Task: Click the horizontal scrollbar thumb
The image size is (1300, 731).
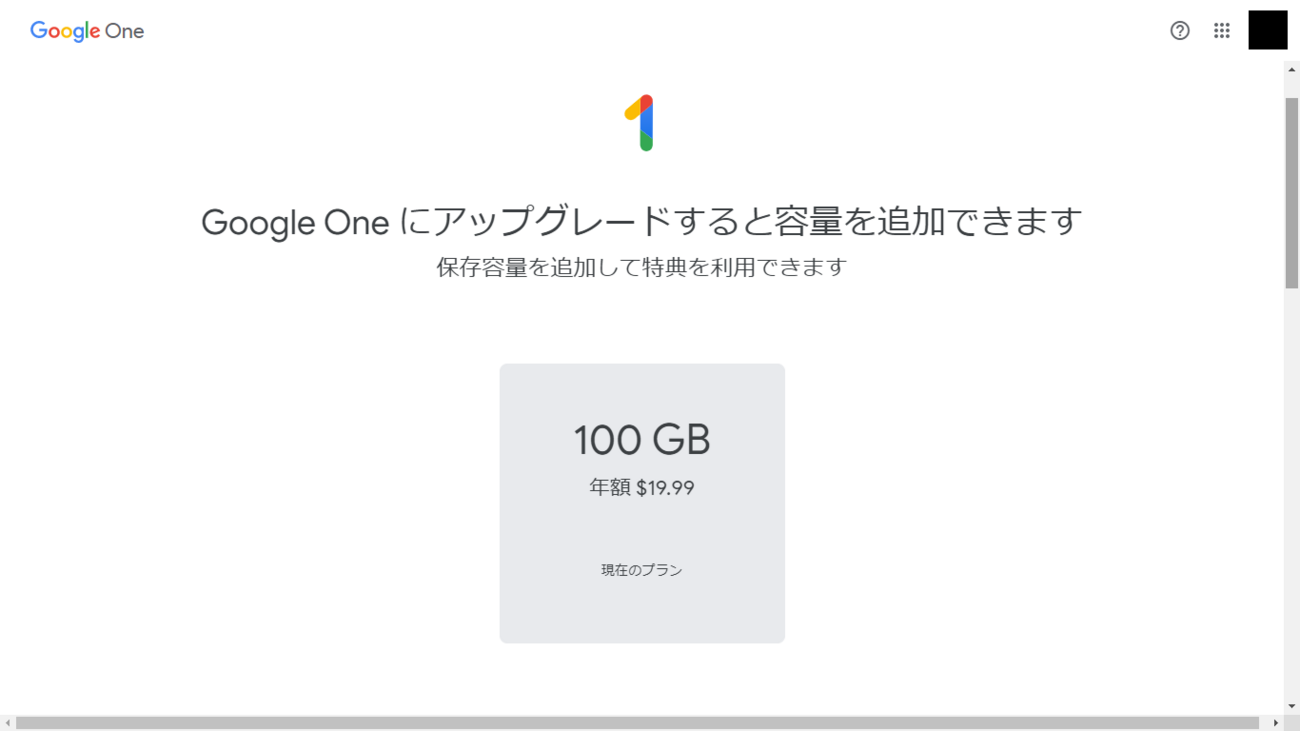Action: point(637,723)
